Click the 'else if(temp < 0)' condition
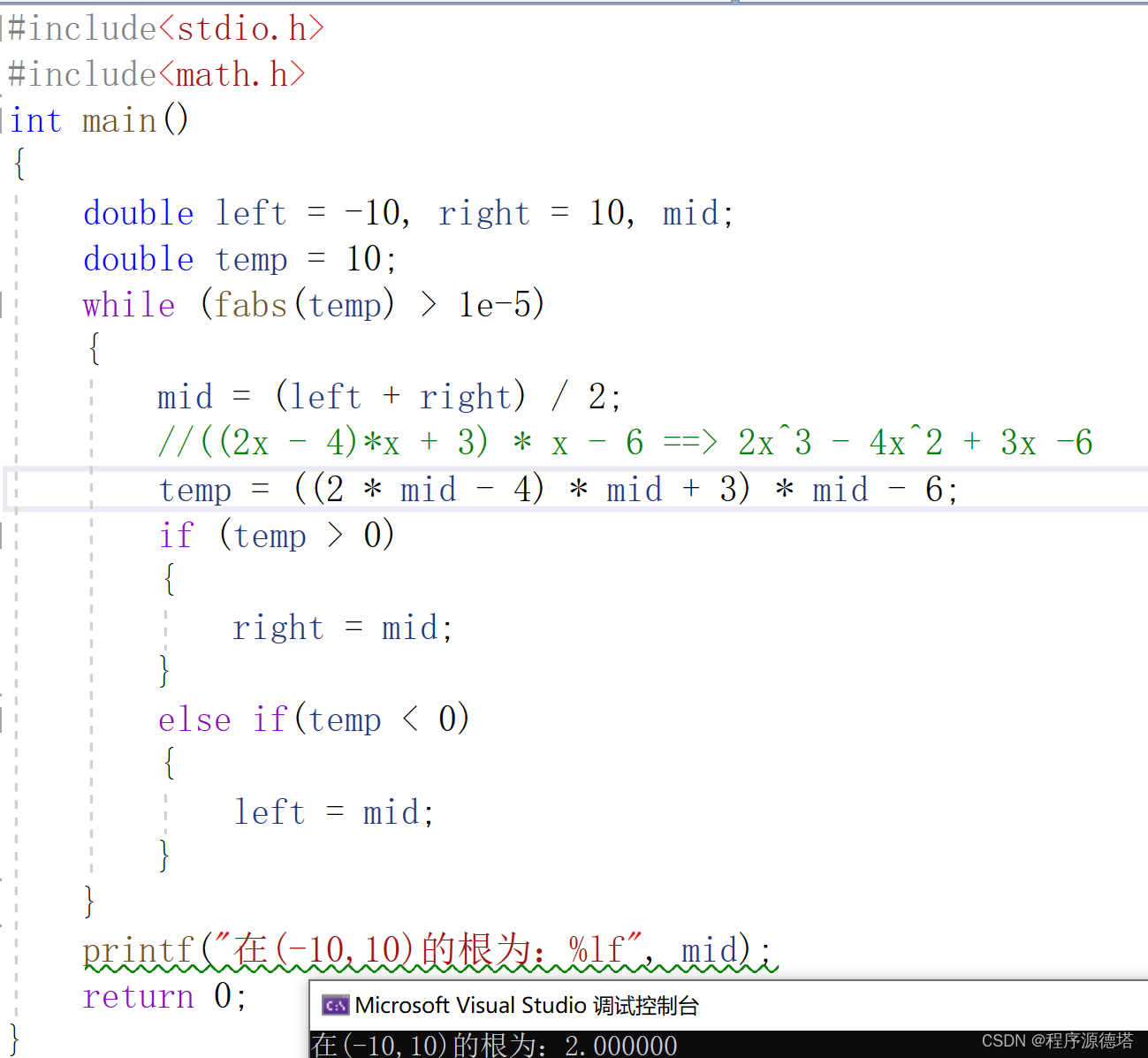 coord(314,719)
